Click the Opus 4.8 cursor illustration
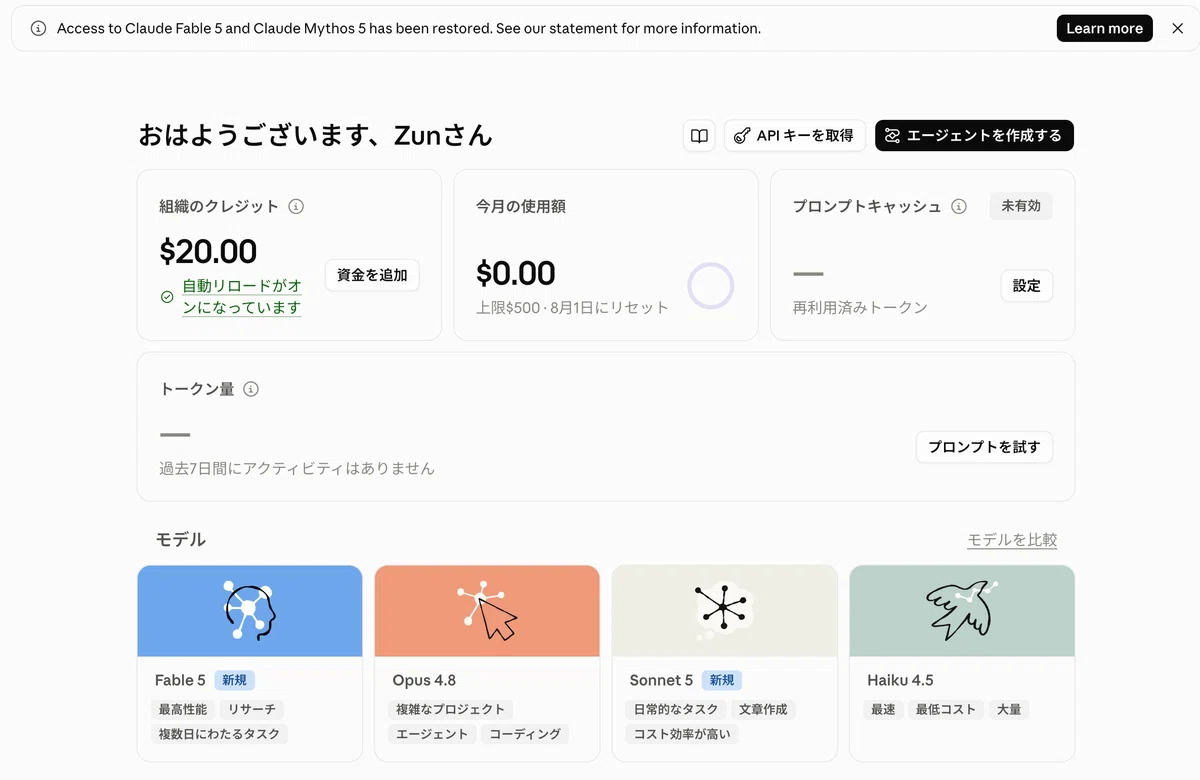1200x780 pixels. point(488,610)
